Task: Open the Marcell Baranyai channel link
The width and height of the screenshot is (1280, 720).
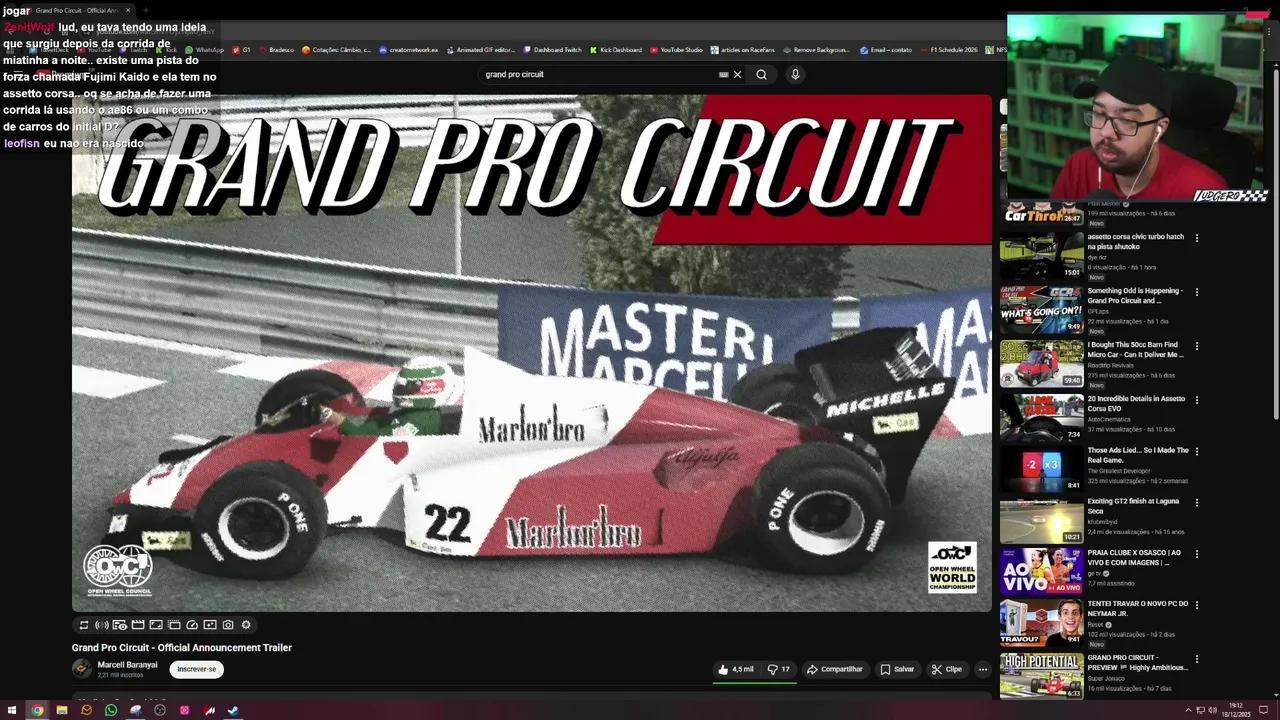Action: pos(127,665)
